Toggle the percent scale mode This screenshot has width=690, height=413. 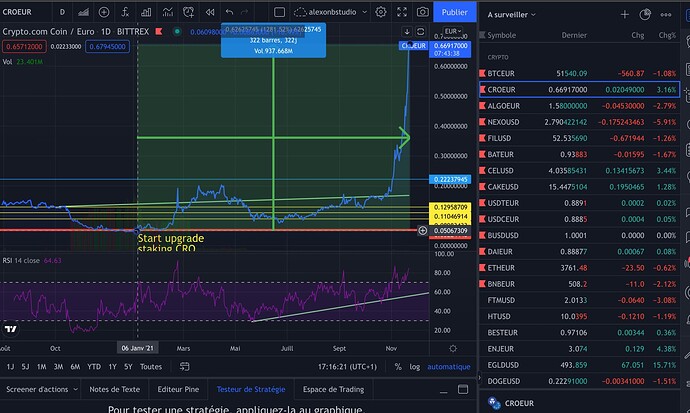point(398,366)
